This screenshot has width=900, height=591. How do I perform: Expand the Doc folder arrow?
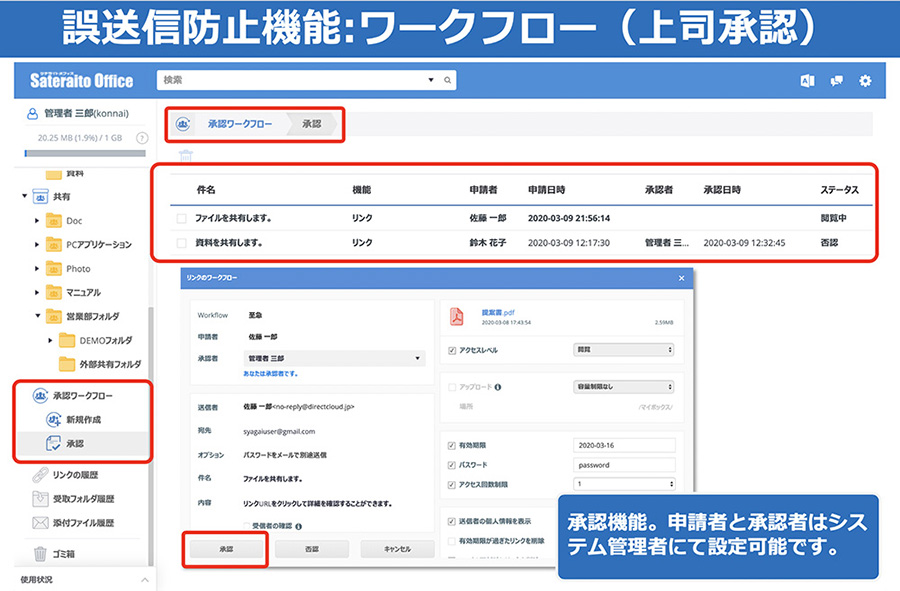pyautogui.click(x=37, y=220)
